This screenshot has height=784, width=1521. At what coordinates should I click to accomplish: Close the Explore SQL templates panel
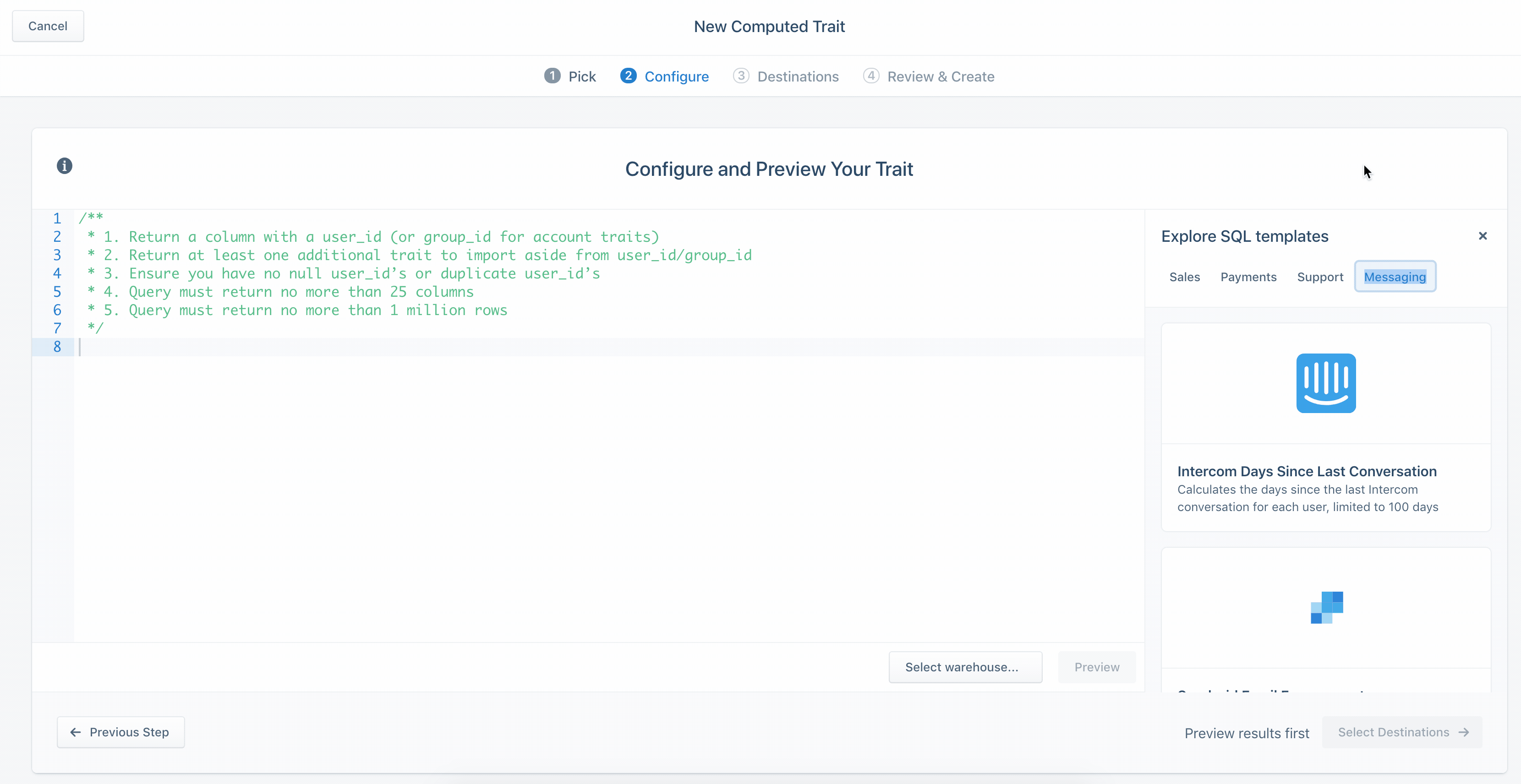(1483, 236)
